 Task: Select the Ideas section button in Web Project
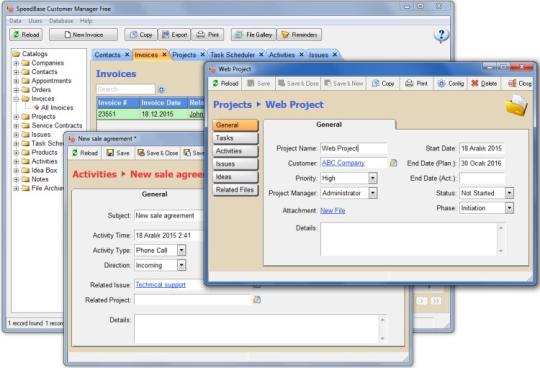235,177
